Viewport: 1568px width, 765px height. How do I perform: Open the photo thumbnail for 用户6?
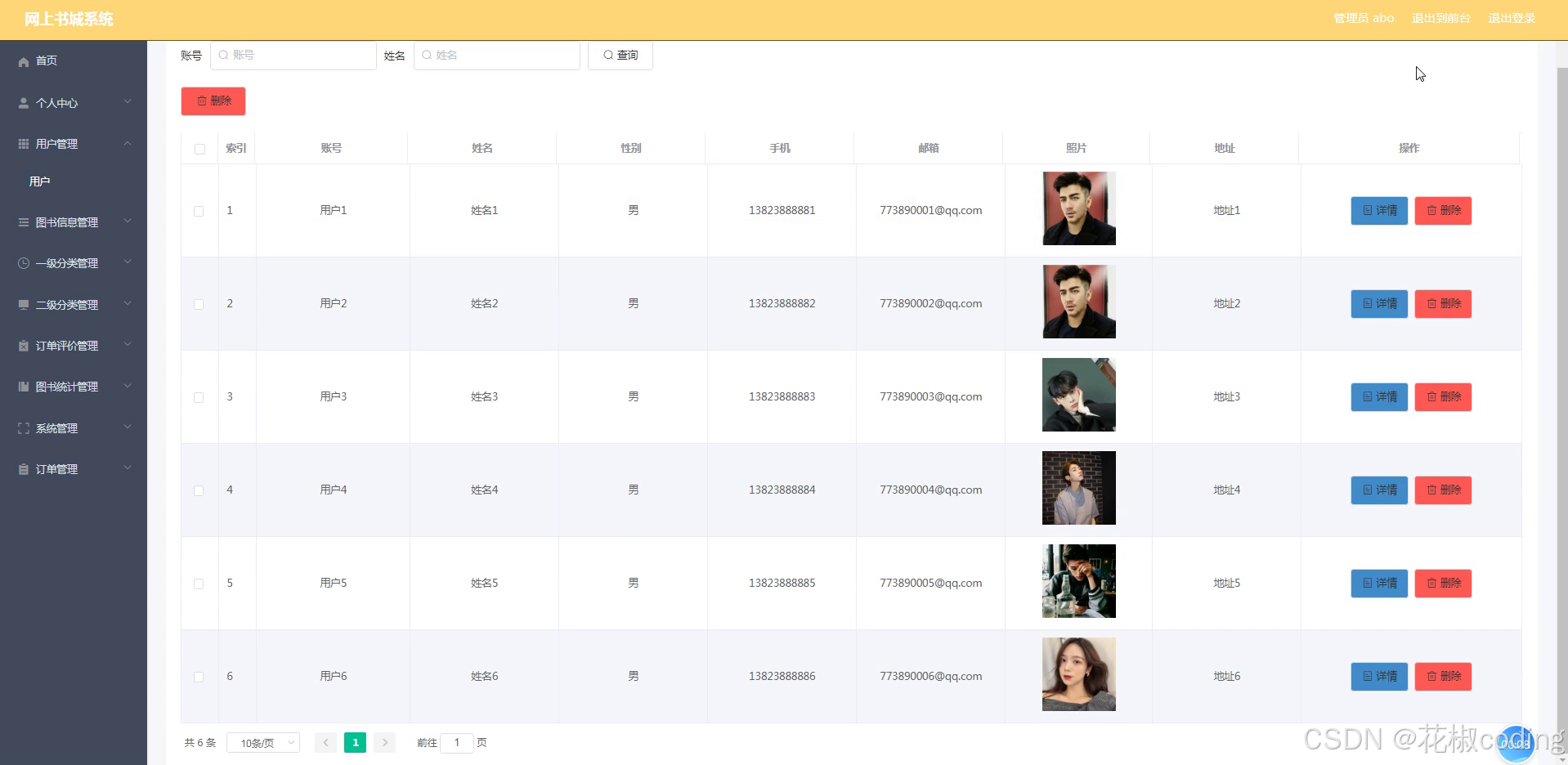(x=1079, y=674)
